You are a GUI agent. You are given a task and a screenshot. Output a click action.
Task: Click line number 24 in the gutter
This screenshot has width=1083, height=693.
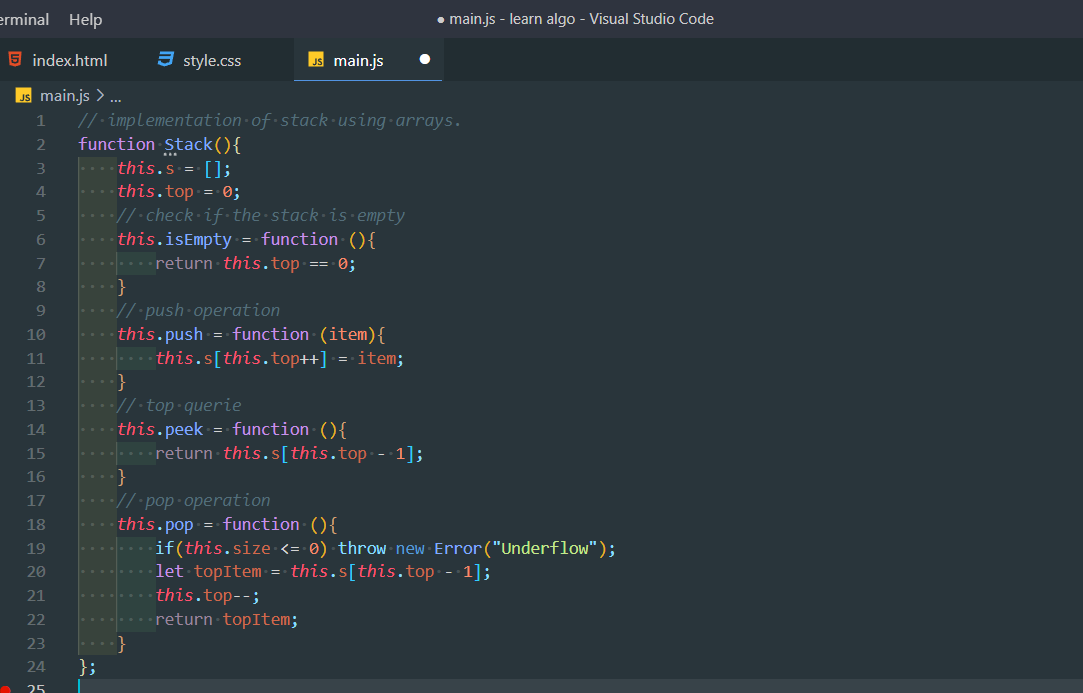coord(36,667)
